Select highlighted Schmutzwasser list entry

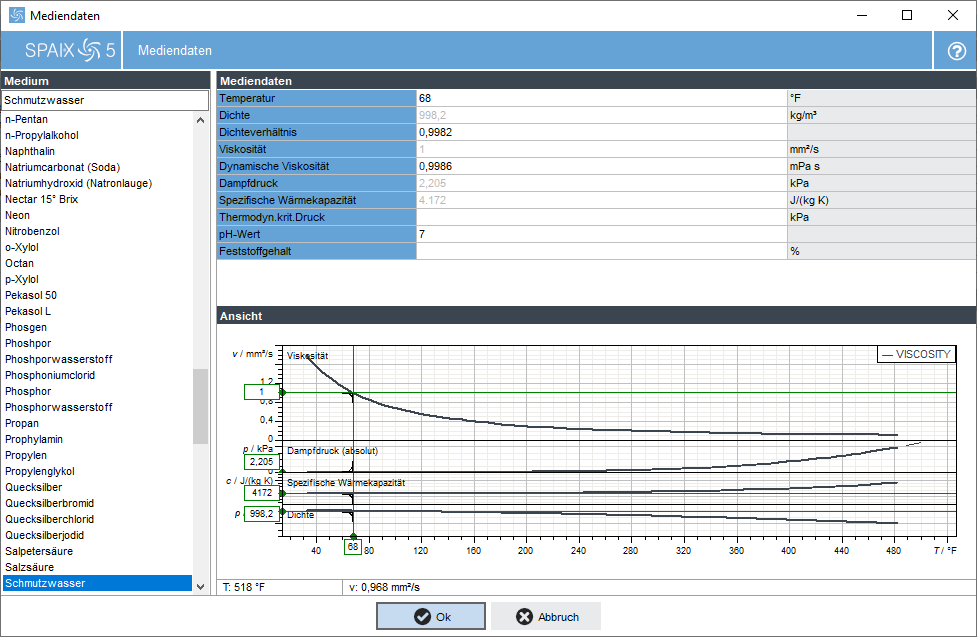[x=97, y=583]
